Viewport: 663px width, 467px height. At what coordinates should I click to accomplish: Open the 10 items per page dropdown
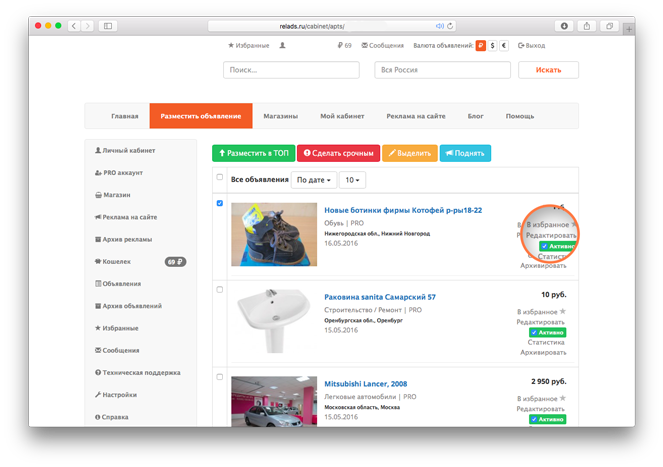(352, 180)
